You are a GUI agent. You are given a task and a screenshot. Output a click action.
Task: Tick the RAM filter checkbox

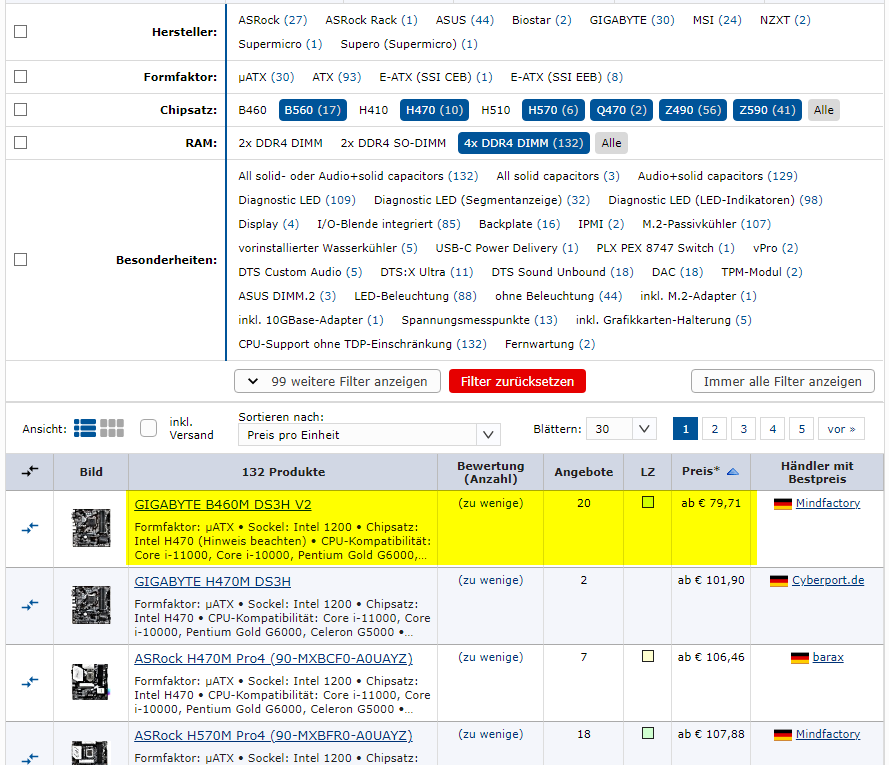20,142
